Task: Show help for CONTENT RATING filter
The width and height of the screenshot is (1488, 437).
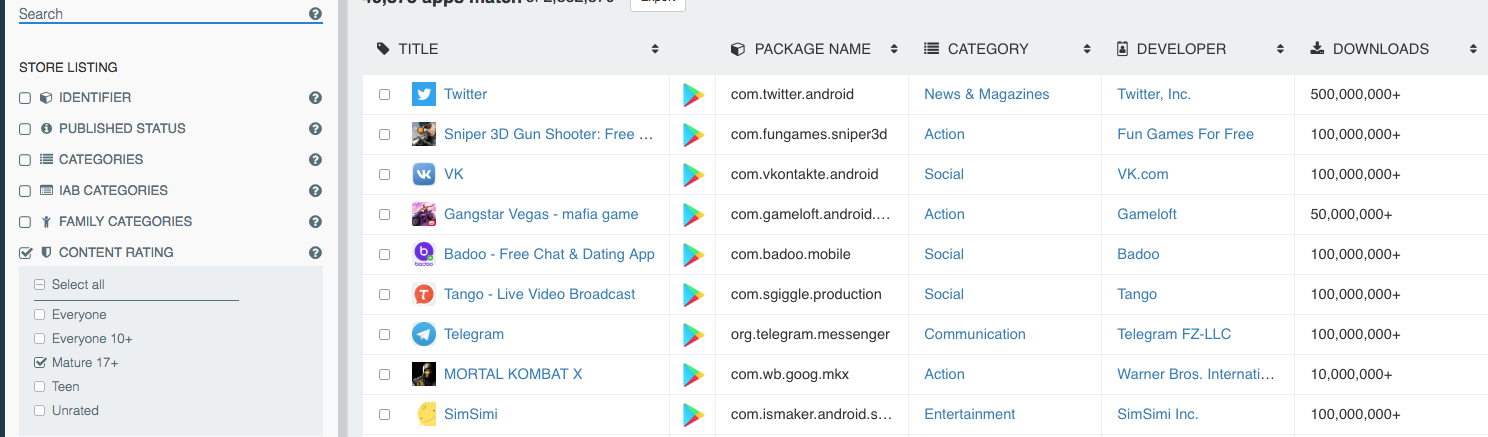Action: tap(315, 253)
